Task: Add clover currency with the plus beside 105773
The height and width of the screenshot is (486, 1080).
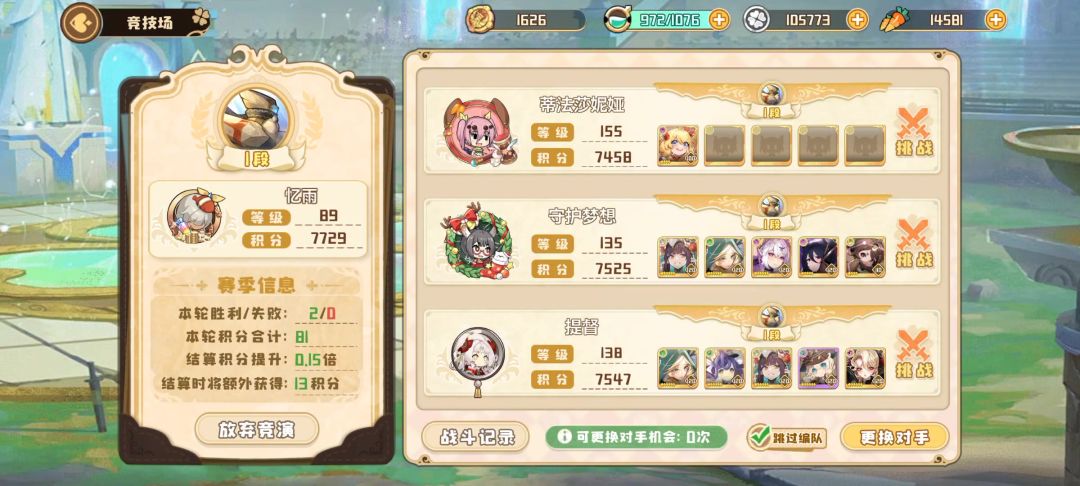Action: (x=857, y=20)
